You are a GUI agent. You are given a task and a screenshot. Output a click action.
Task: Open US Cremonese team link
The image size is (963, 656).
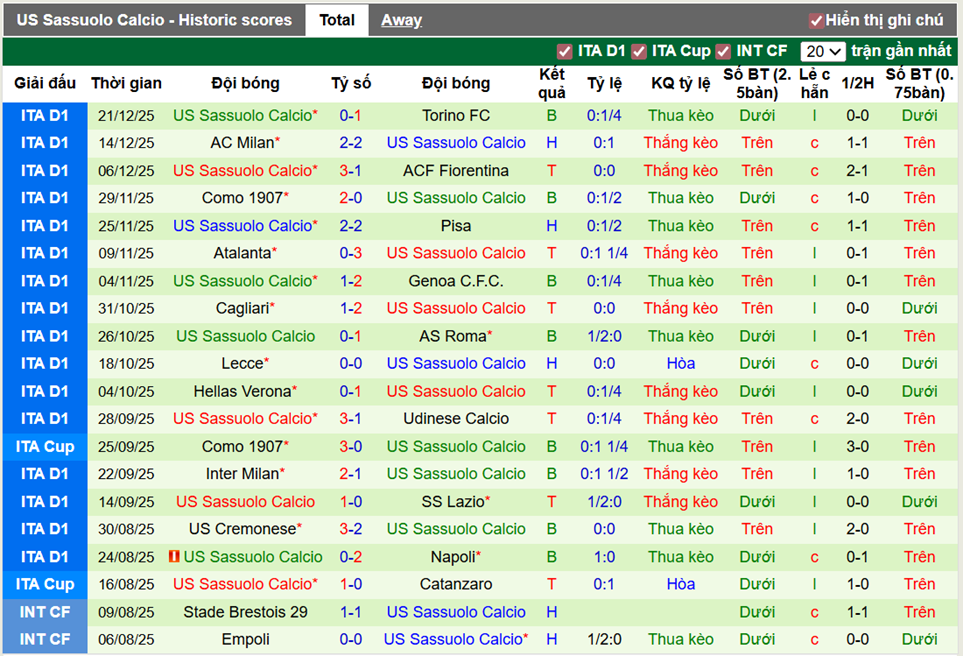(242, 529)
